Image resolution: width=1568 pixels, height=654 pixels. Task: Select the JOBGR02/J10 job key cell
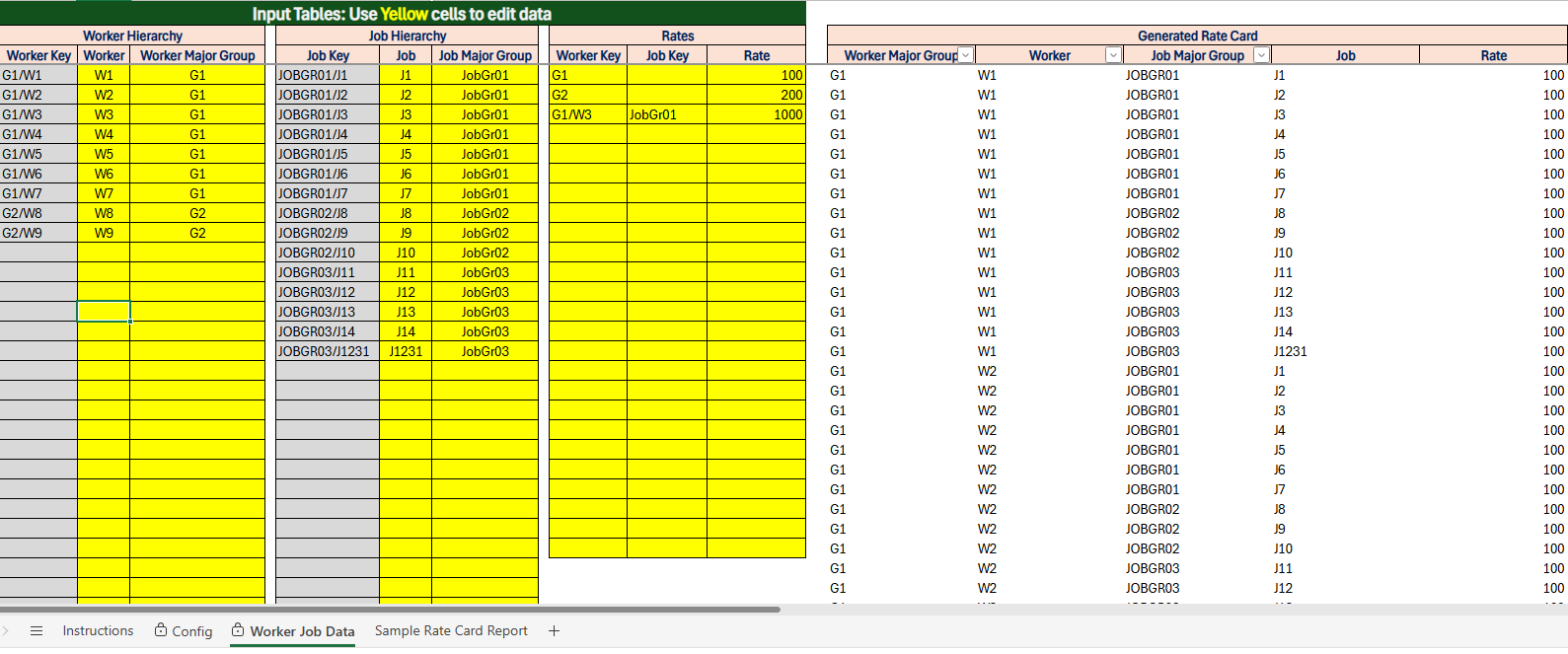(x=328, y=253)
